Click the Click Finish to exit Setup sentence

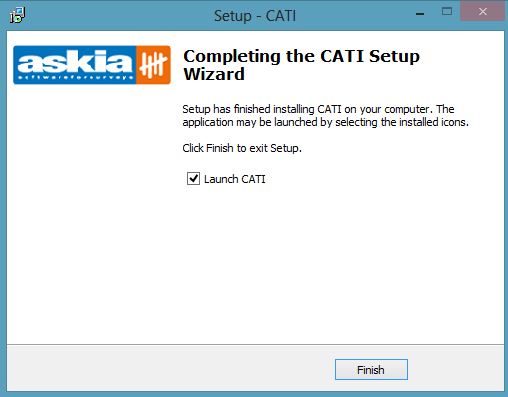242,148
